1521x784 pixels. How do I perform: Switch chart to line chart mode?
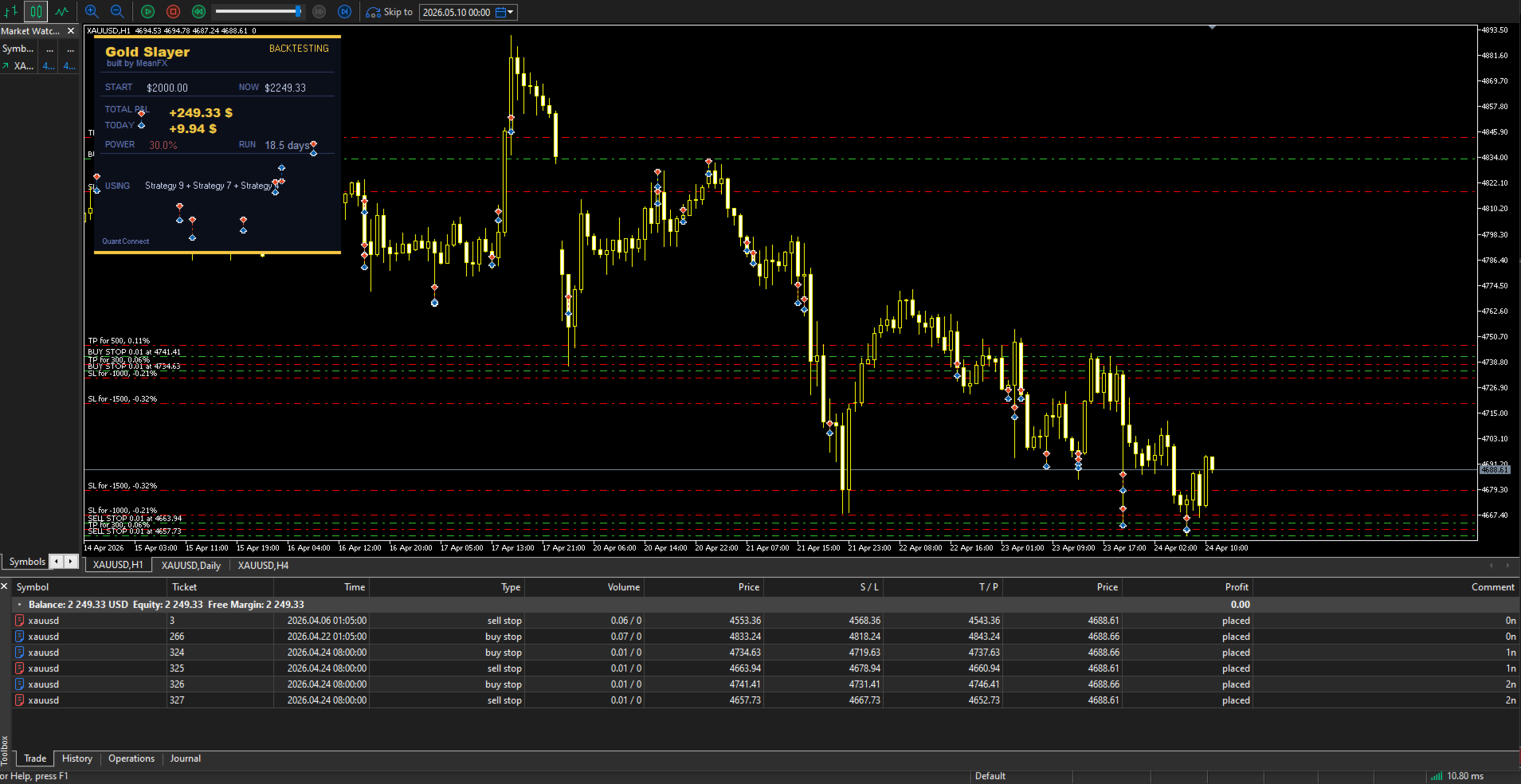(x=62, y=11)
